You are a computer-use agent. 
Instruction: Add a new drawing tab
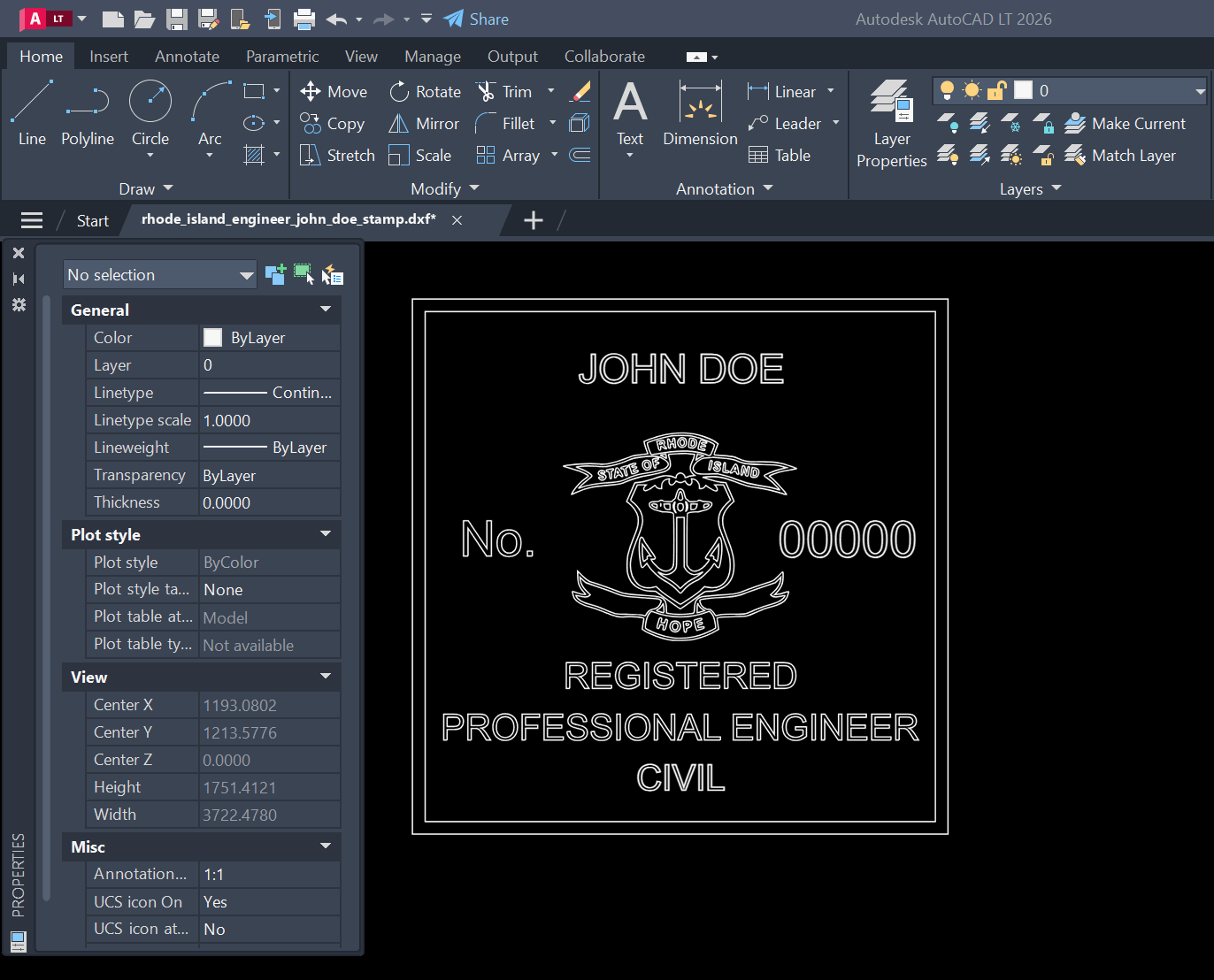[x=534, y=220]
